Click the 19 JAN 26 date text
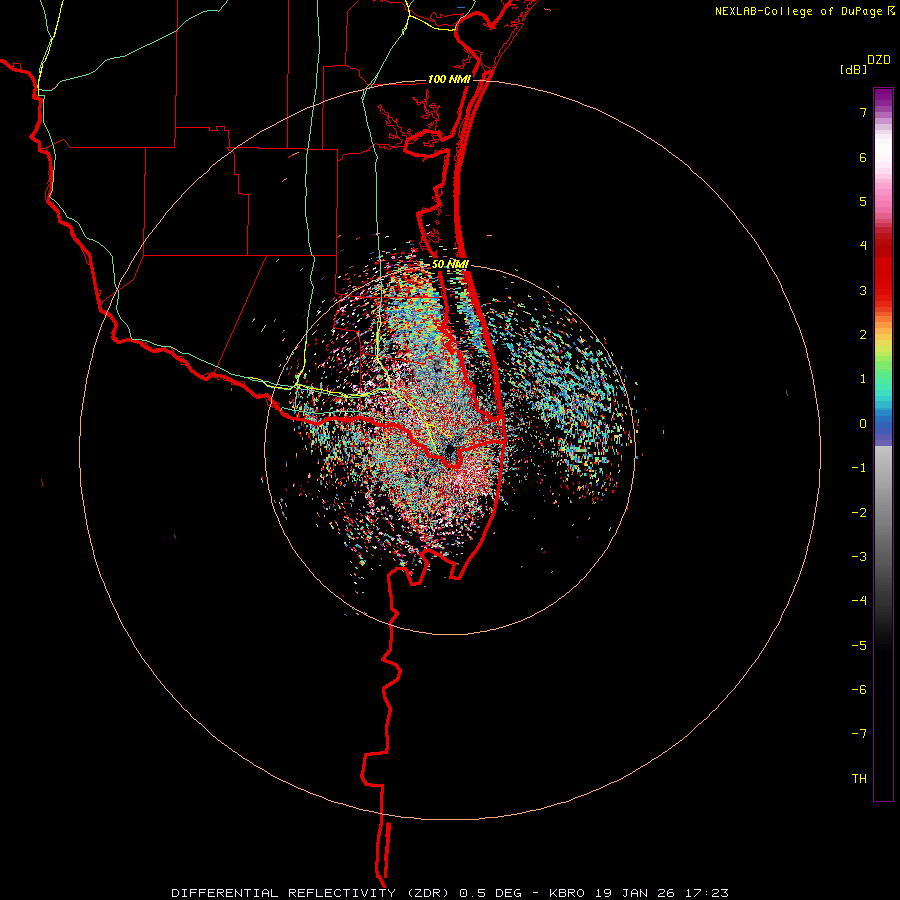This screenshot has height=900, width=900. click(635, 893)
